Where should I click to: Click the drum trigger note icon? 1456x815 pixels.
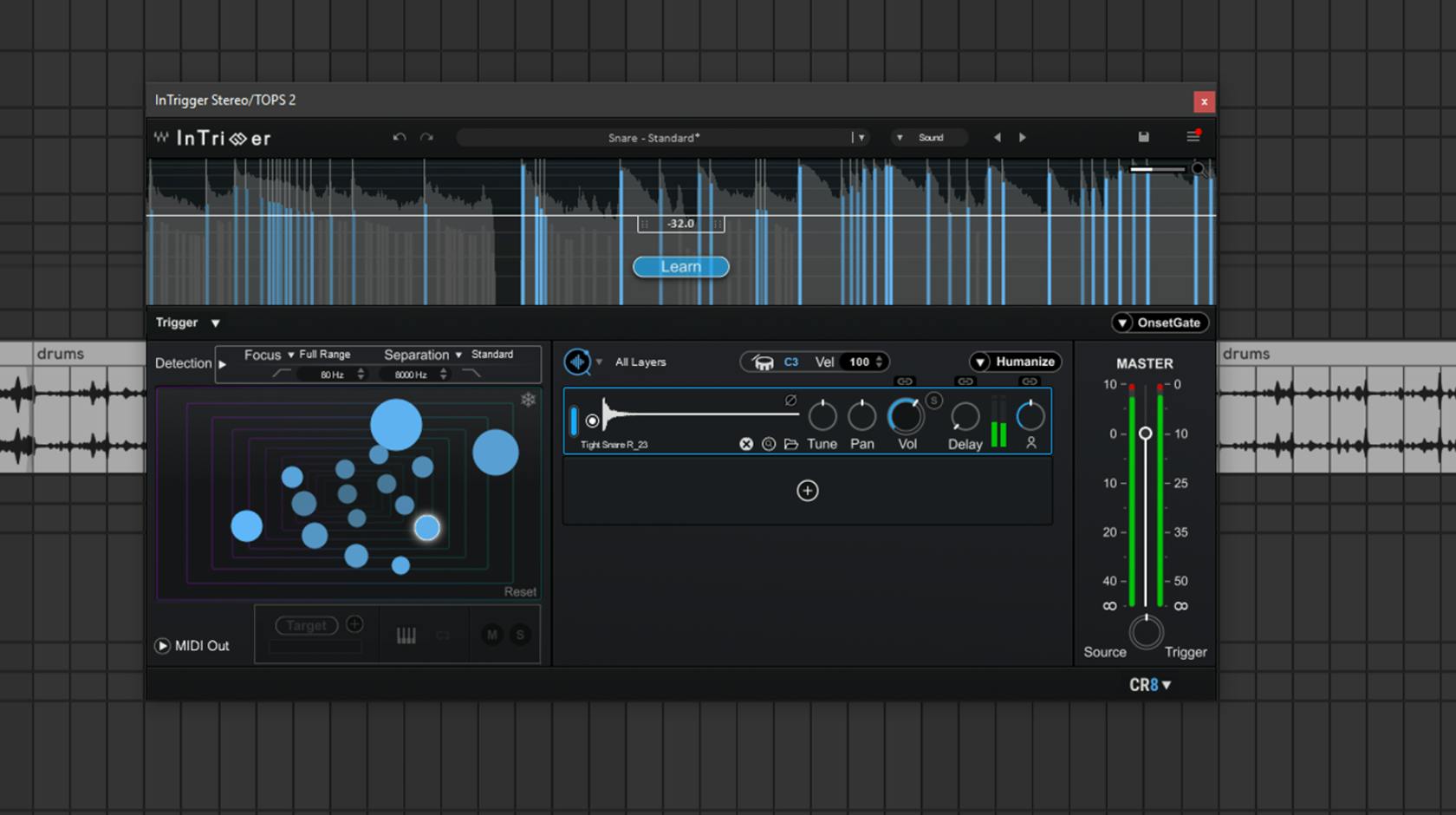[763, 362]
